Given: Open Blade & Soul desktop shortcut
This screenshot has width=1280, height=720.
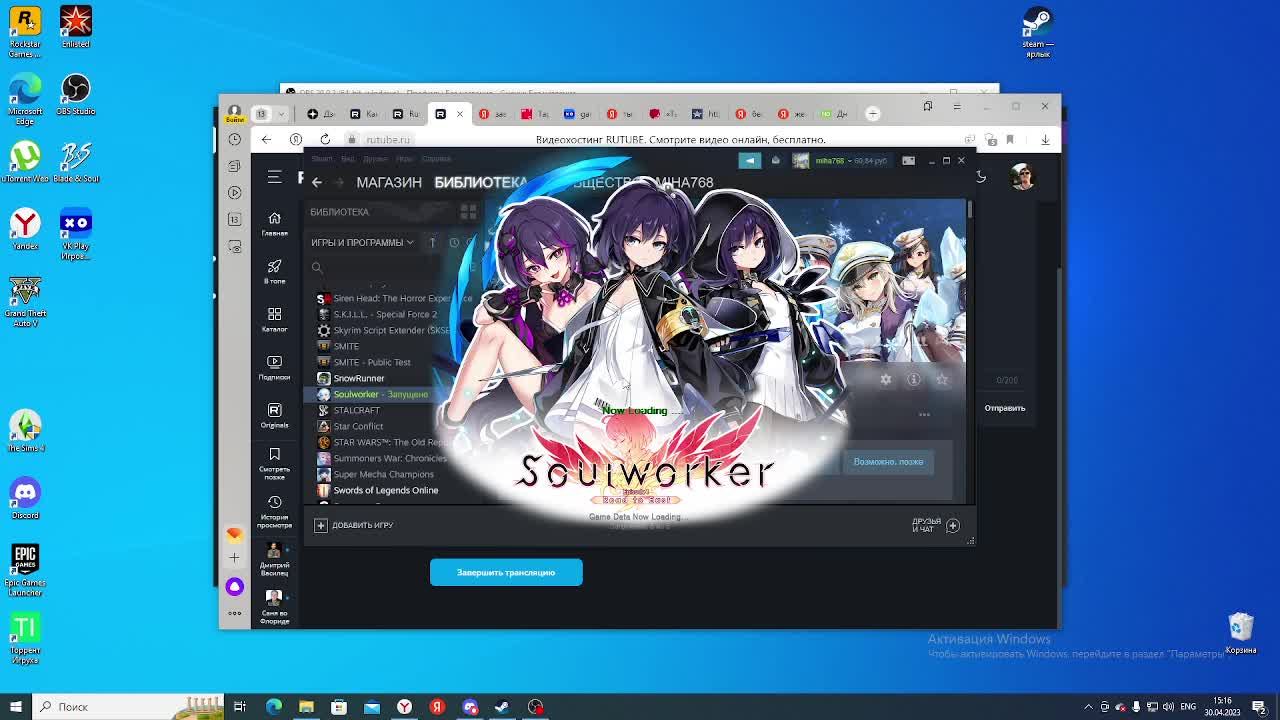Looking at the screenshot, I should click(x=76, y=162).
